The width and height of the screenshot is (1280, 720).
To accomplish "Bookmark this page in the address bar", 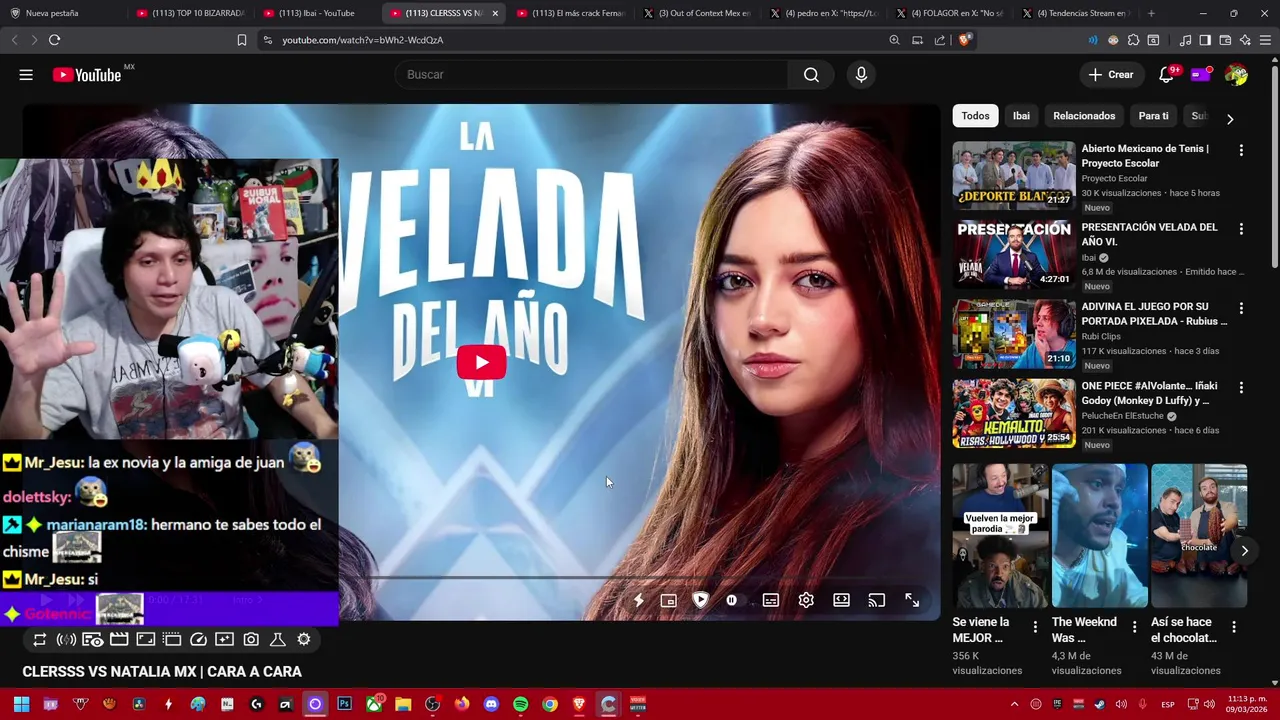I will [x=241, y=40].
